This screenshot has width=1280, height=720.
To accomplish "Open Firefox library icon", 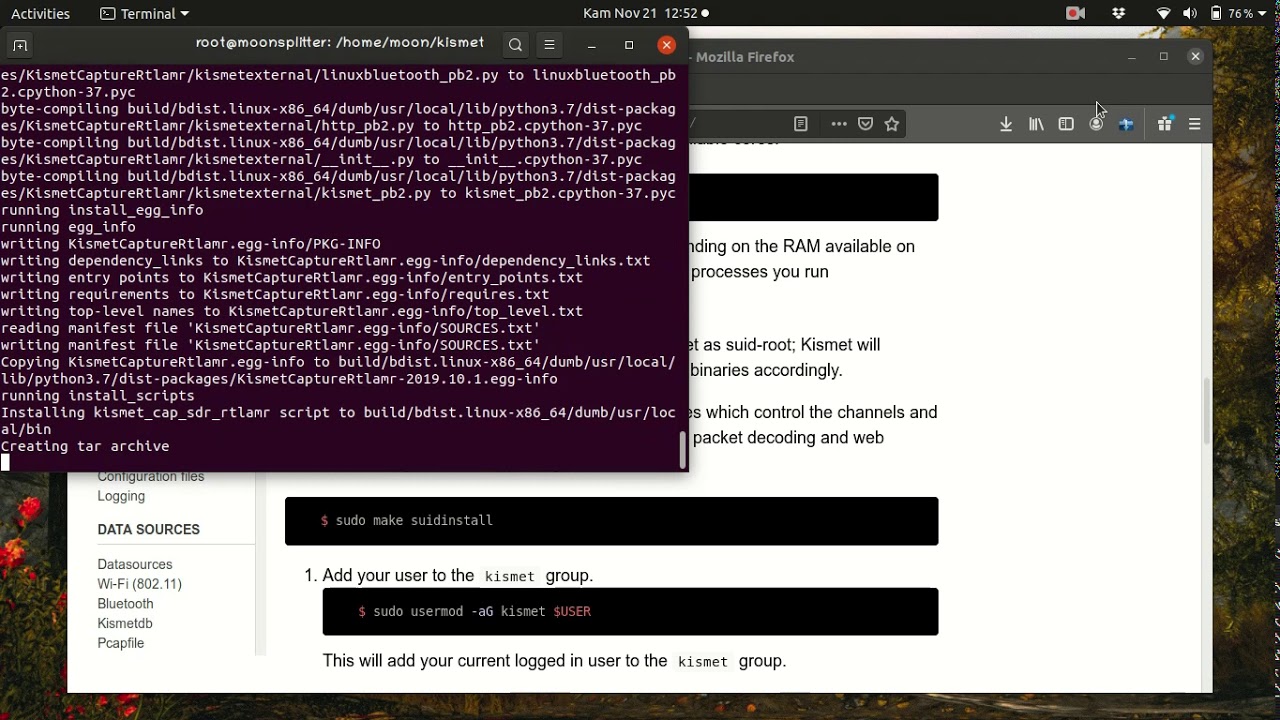I will click(1036, 124).
